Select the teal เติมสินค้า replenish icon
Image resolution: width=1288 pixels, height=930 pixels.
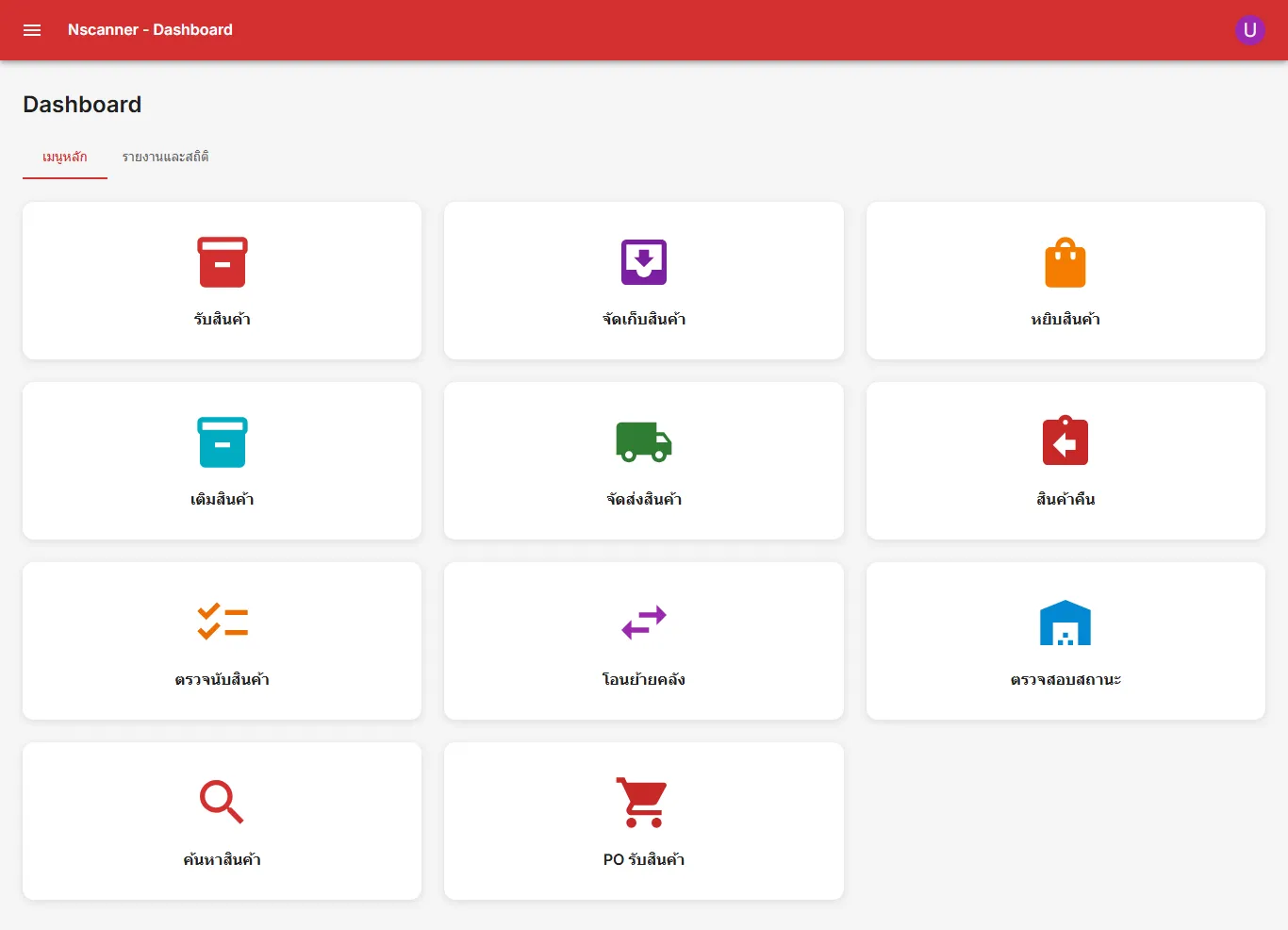pos(222,441)
